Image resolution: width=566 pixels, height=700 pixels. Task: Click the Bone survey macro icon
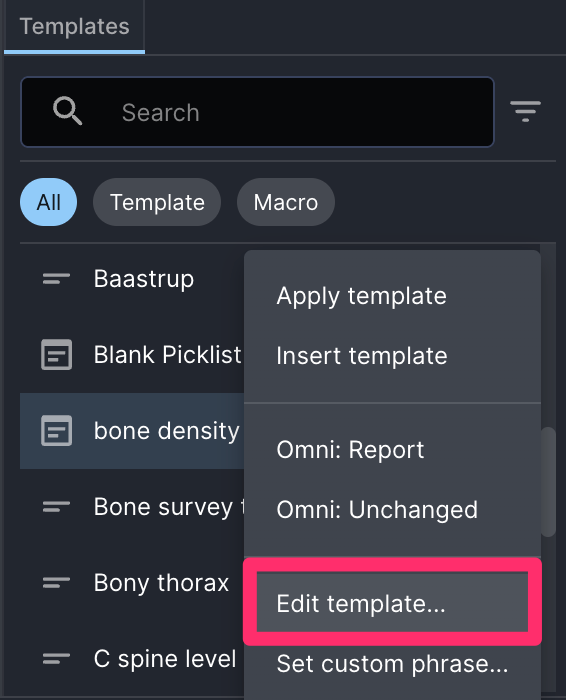(56, 507)
